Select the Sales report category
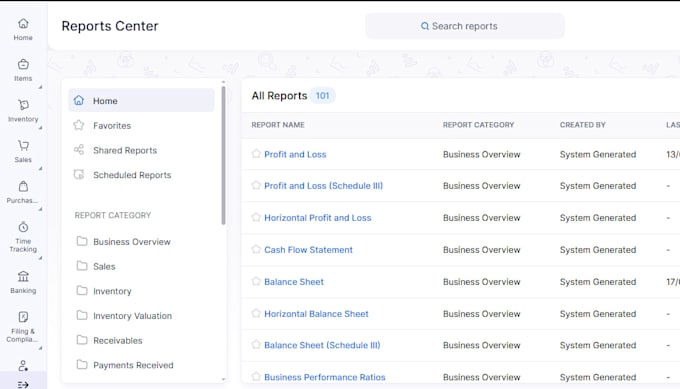The width and height of the screenshot is (680, 389). (x=104, y=267)
